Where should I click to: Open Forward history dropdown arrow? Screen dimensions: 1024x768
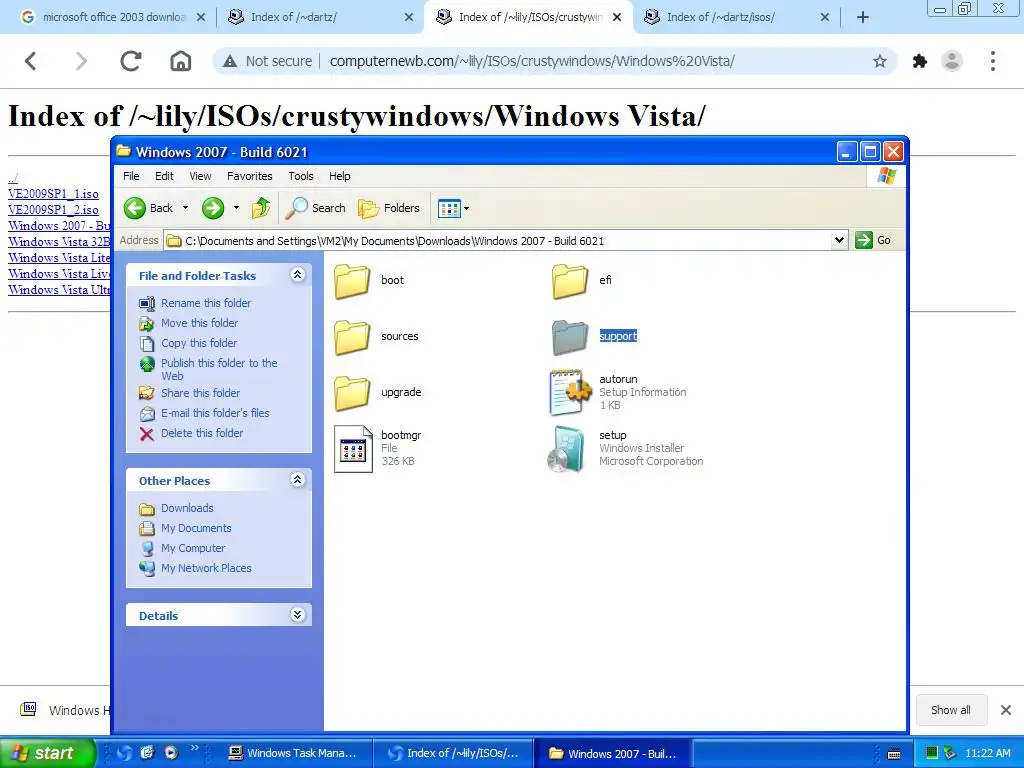click(x=236, y=208)
